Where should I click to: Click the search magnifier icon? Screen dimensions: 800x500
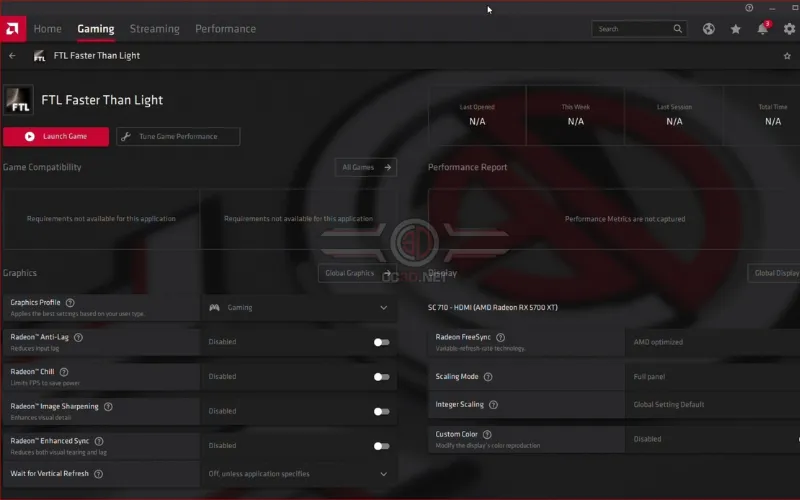[x=678, y=29]
